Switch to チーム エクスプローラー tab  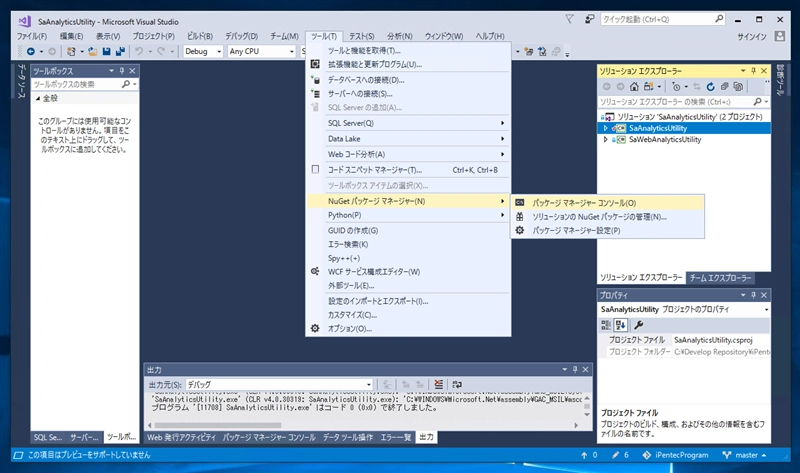click(x=720, y=278)
